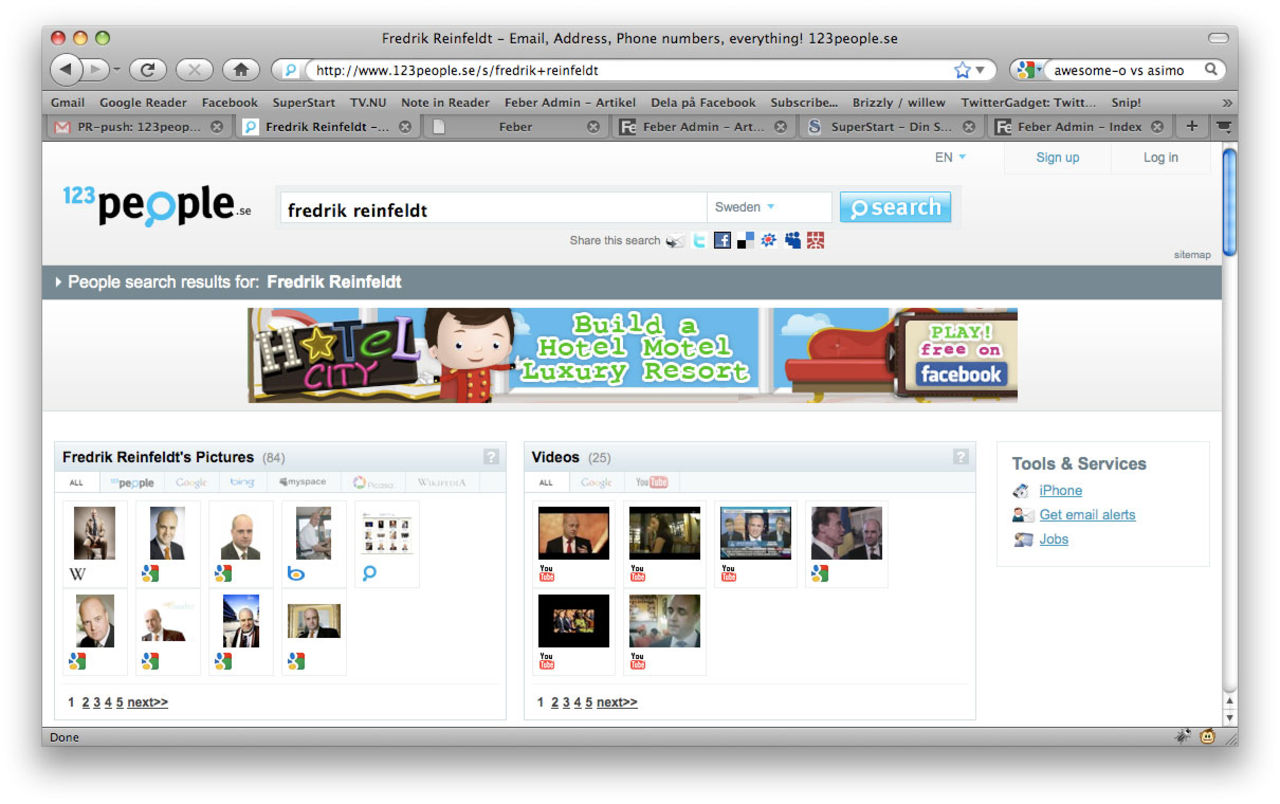This screenshot has width=1280, height=804.
Task: Bookmark this page with the star icon
Action: point(962,70)
